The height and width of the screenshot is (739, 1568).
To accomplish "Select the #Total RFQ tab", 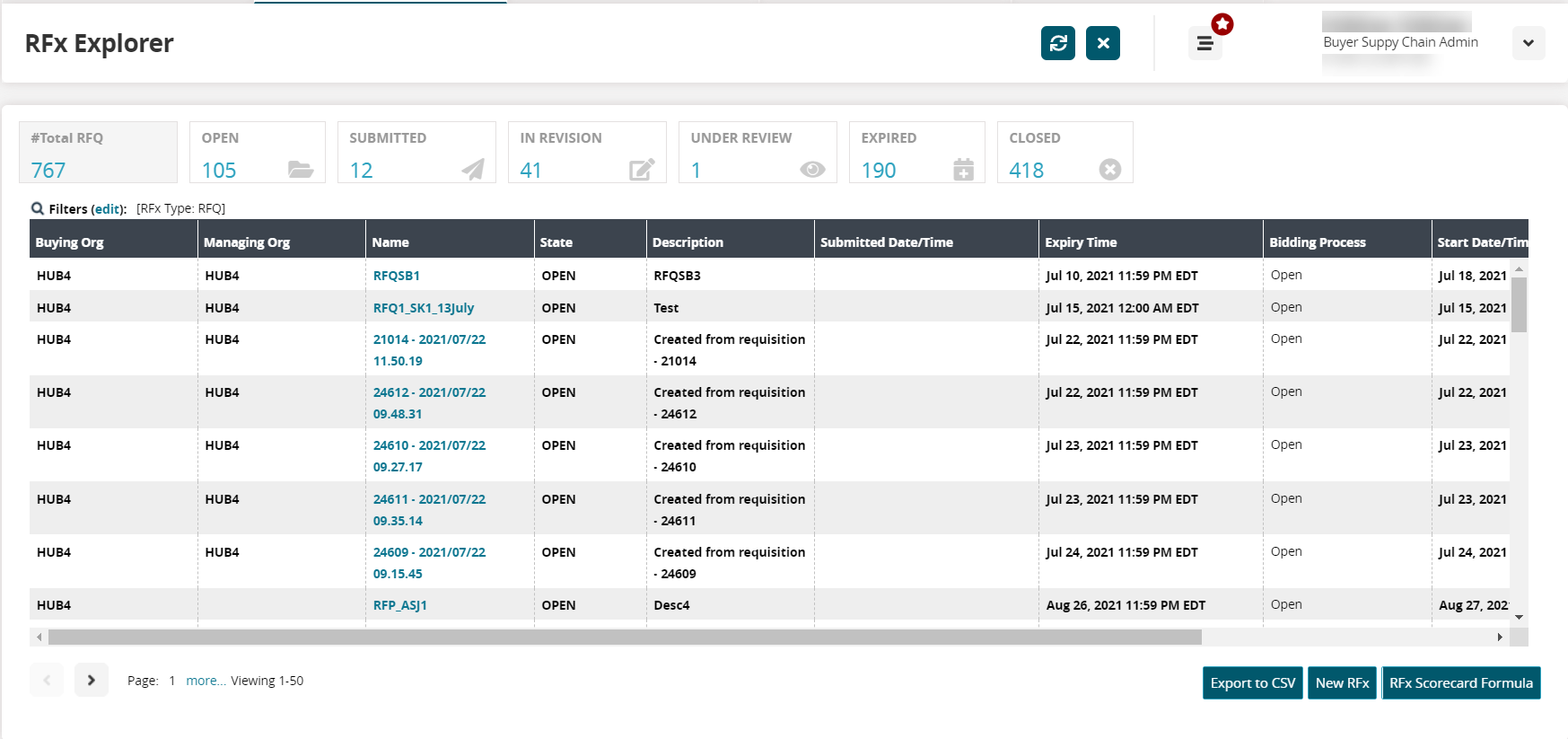I will click(x=98, y=153).
